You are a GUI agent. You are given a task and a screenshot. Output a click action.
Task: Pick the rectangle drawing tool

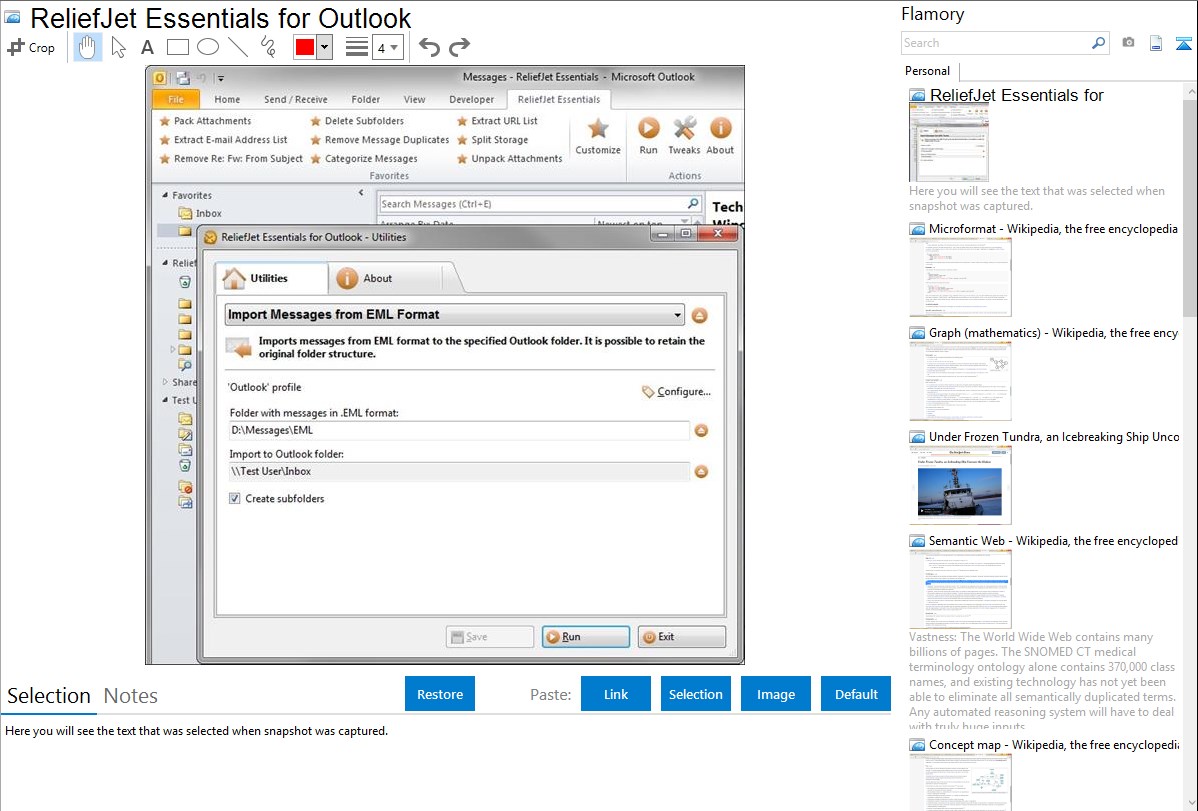[177, 47]
